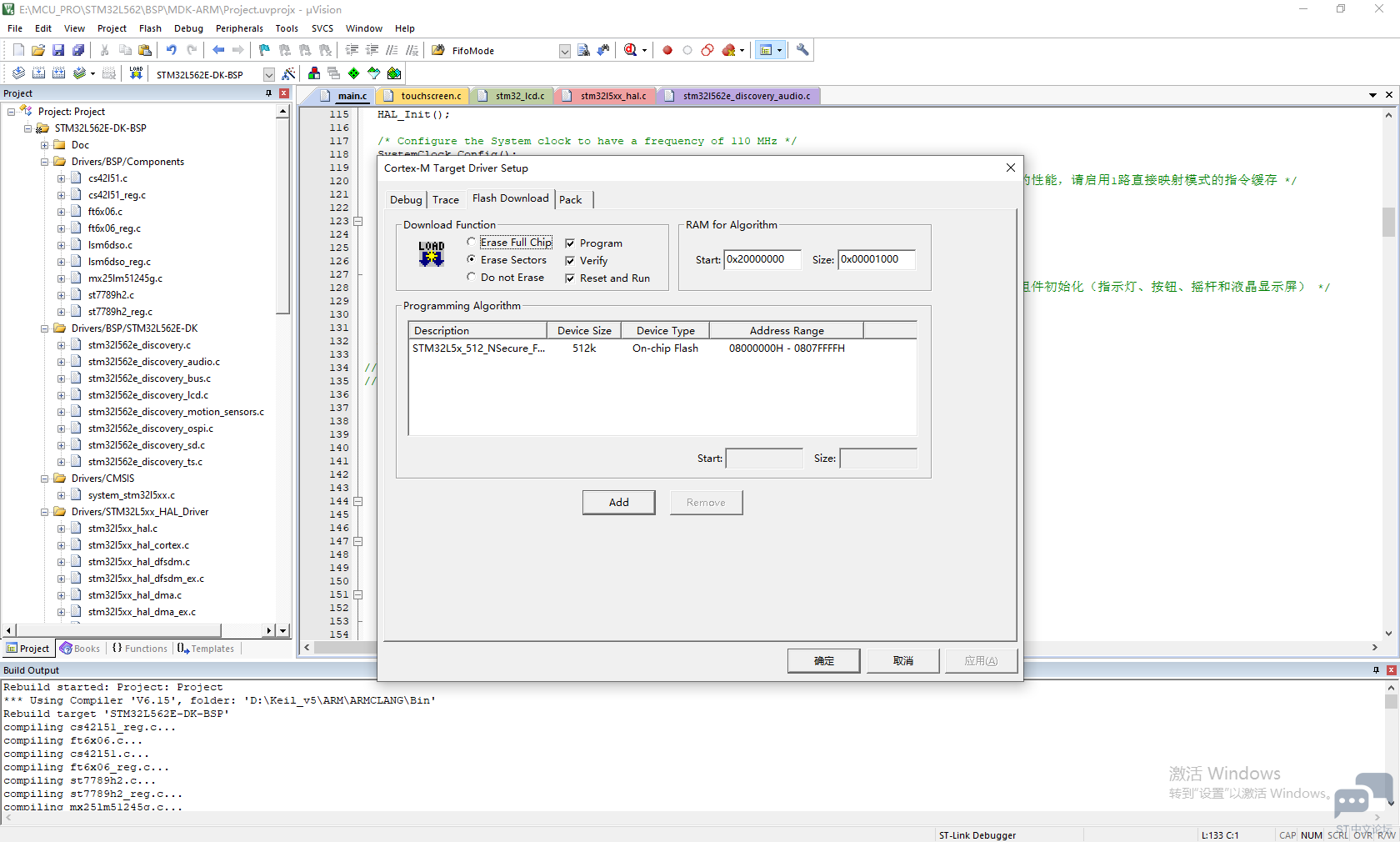
Task: Start the debug session with the magnifier 'd' icon
Action: click(x=631, y=50)
